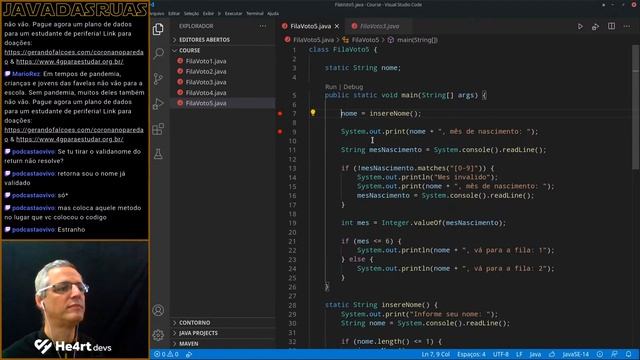Click the webcam video thumbnail

coord(75,300)
